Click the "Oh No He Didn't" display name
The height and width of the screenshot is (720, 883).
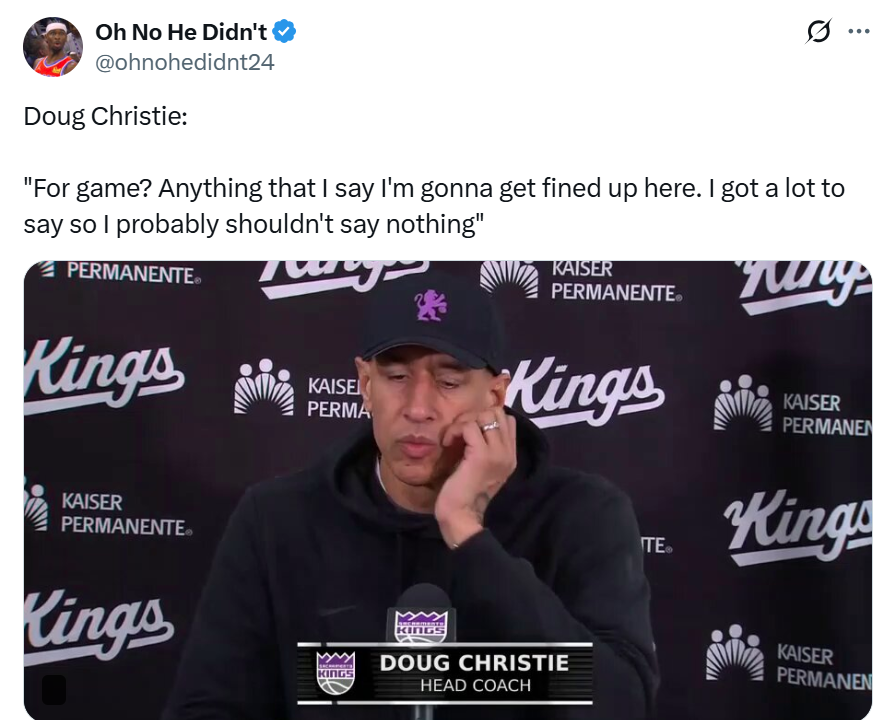(181, 32)
